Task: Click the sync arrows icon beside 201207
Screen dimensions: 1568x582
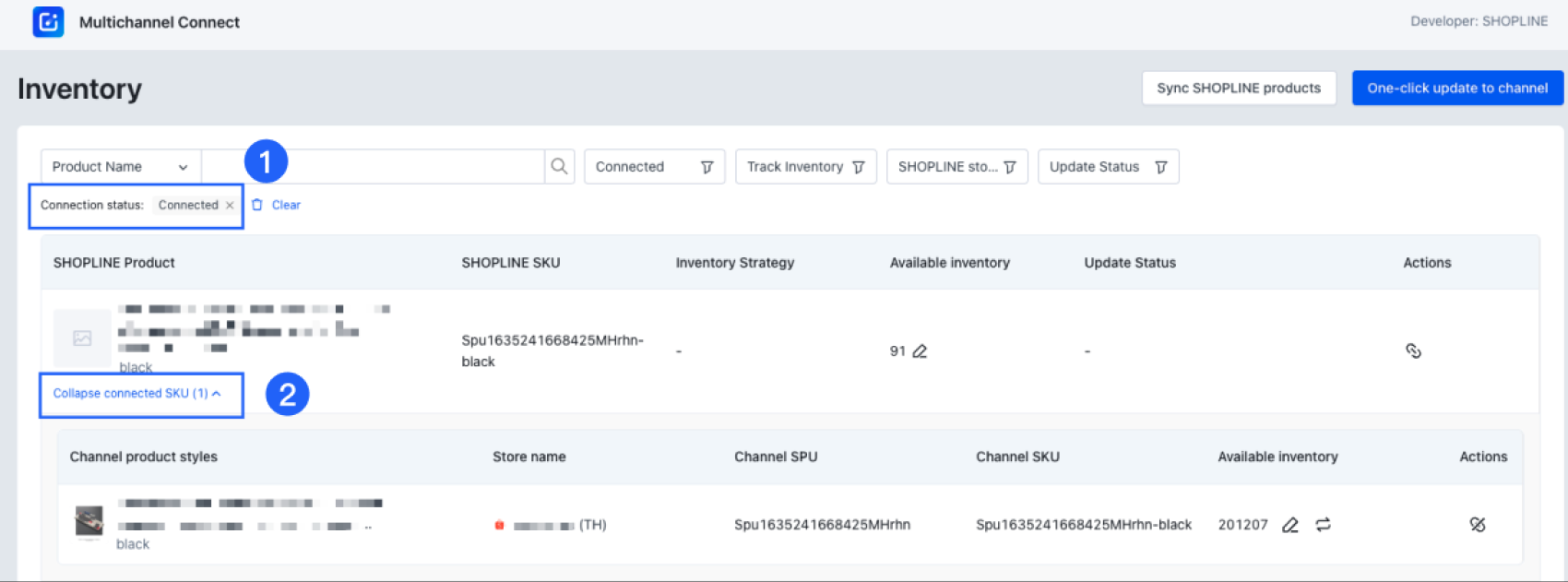Action: (x=1324, y=525)
